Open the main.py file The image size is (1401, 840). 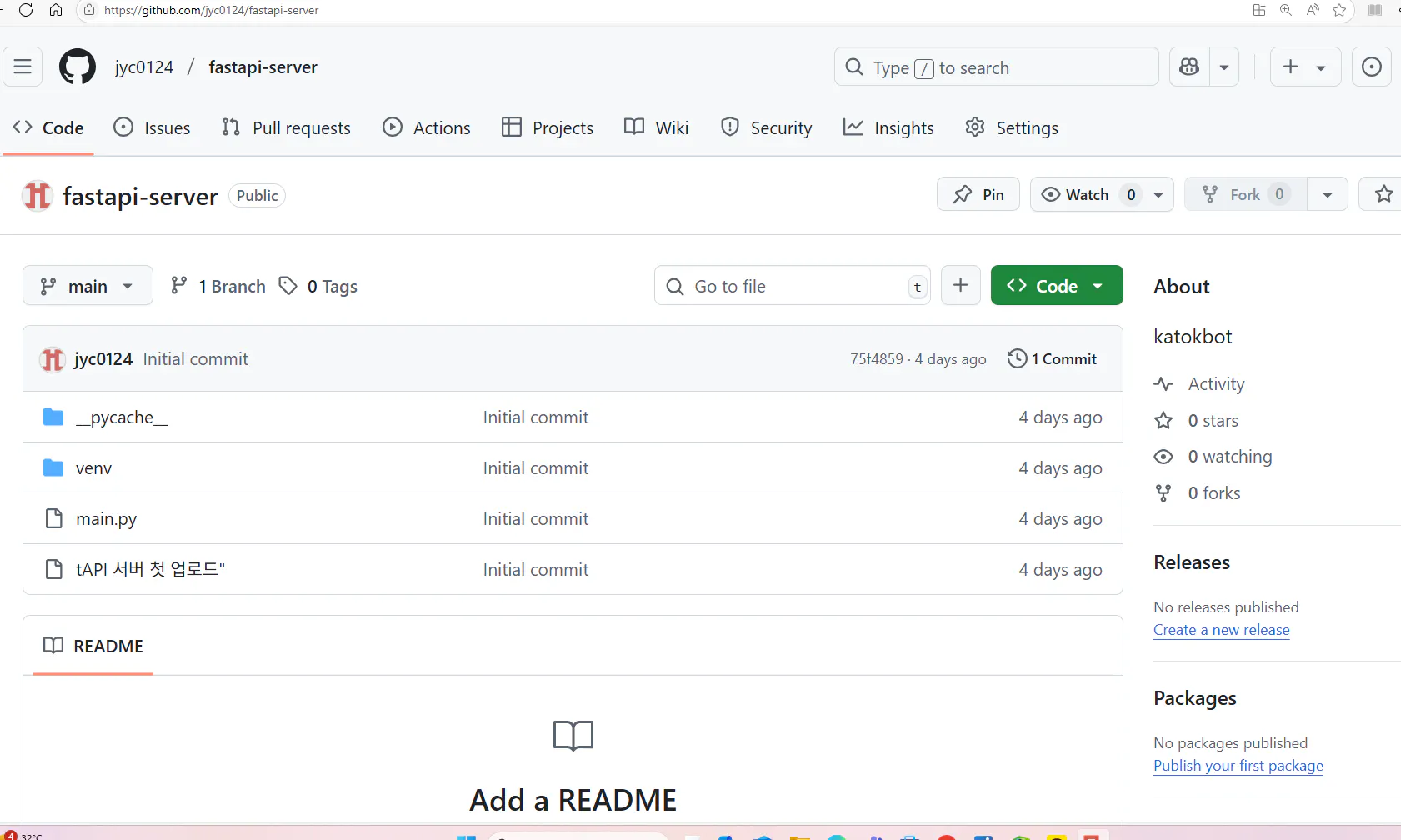click(x=106, y=518)
